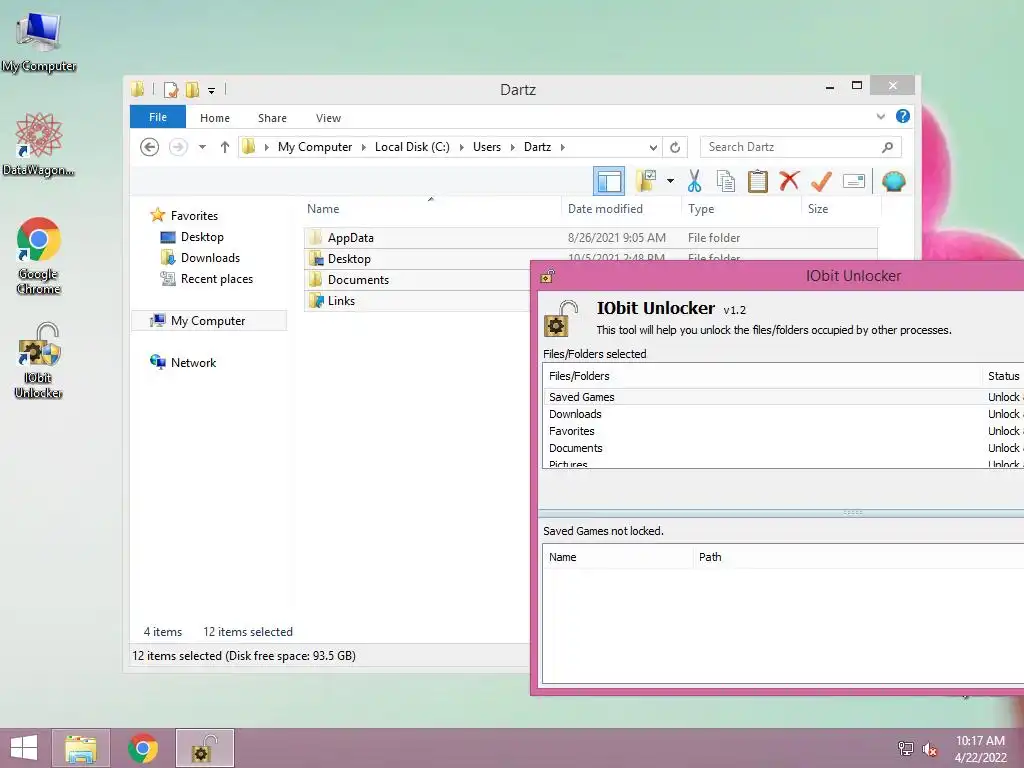Open the Google Chrome desktop shortcut

coord(39,255)
